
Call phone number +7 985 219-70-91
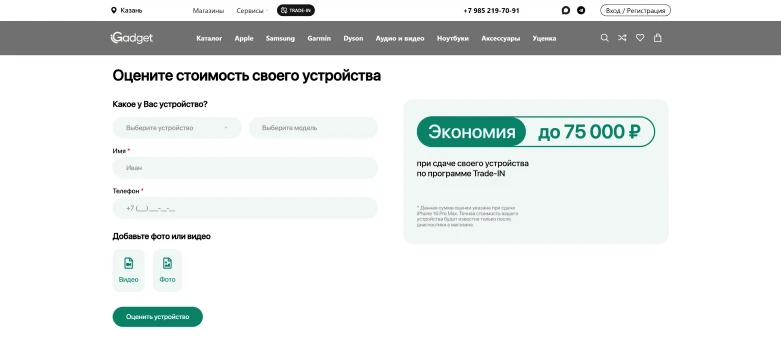pos(491,10)
